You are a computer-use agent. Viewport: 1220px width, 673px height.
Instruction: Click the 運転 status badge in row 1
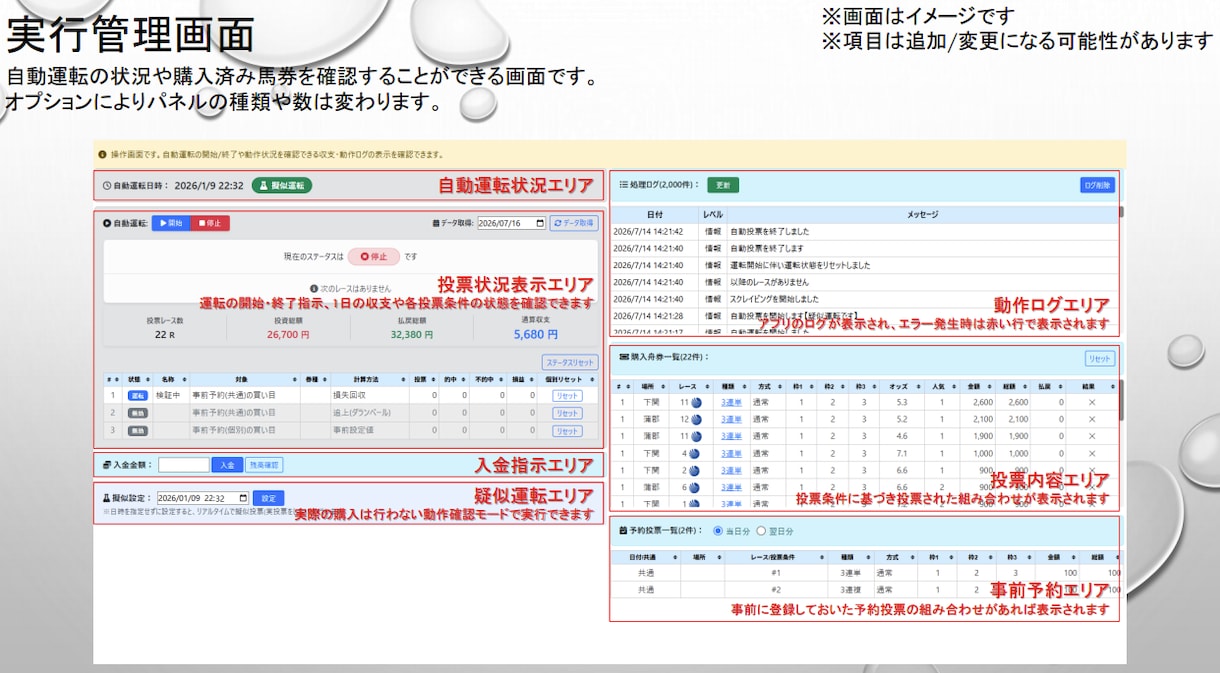137,396
